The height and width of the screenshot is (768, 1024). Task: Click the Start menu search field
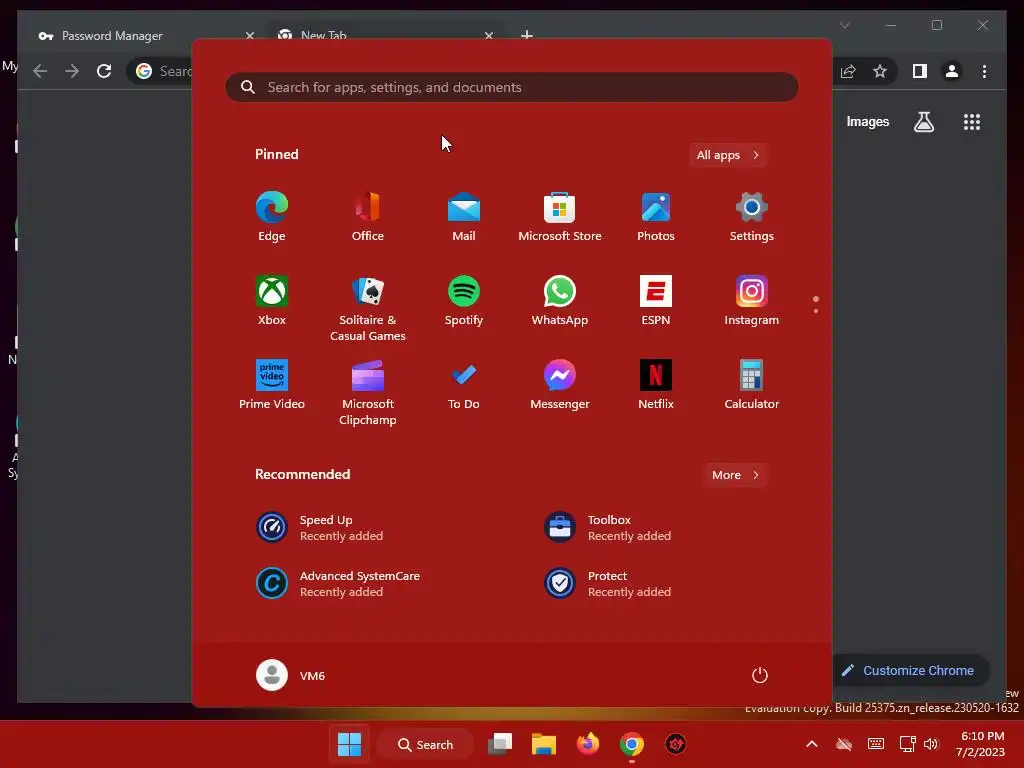(x=511, y=88)
